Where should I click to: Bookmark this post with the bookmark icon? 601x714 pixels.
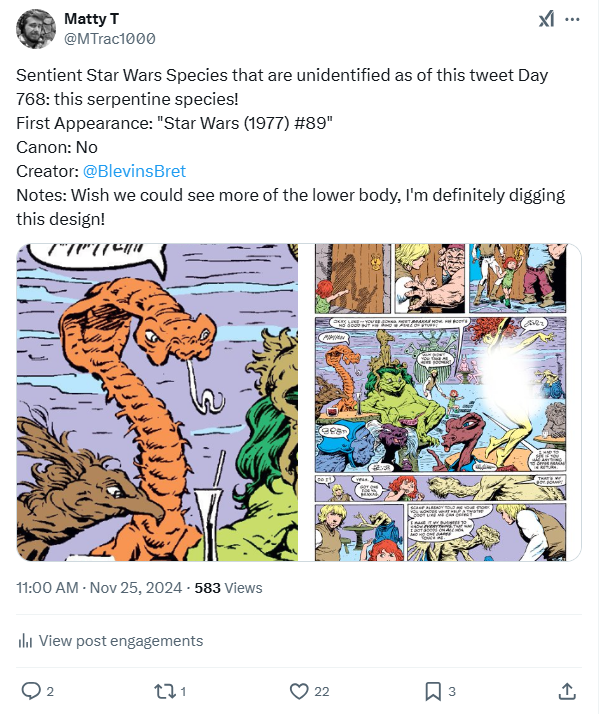433,691
